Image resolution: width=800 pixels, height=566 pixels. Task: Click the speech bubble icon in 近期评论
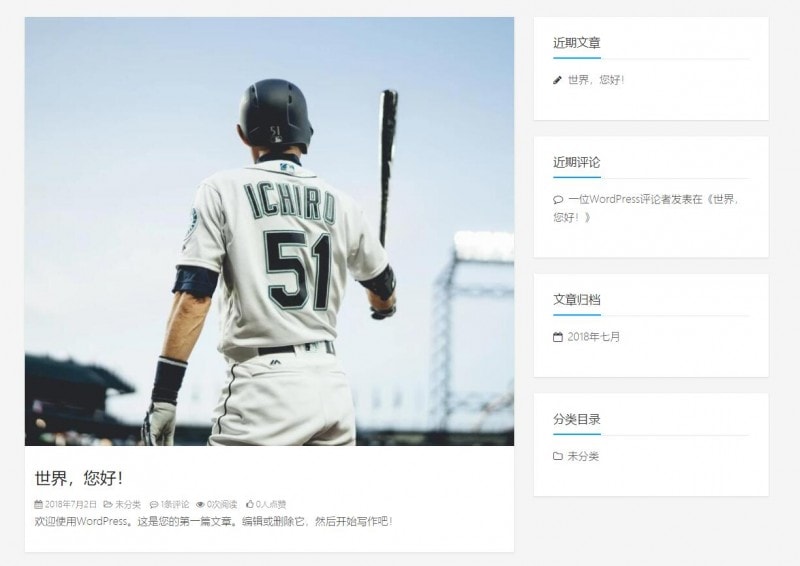pyautogui.click(x=558, y=200)
